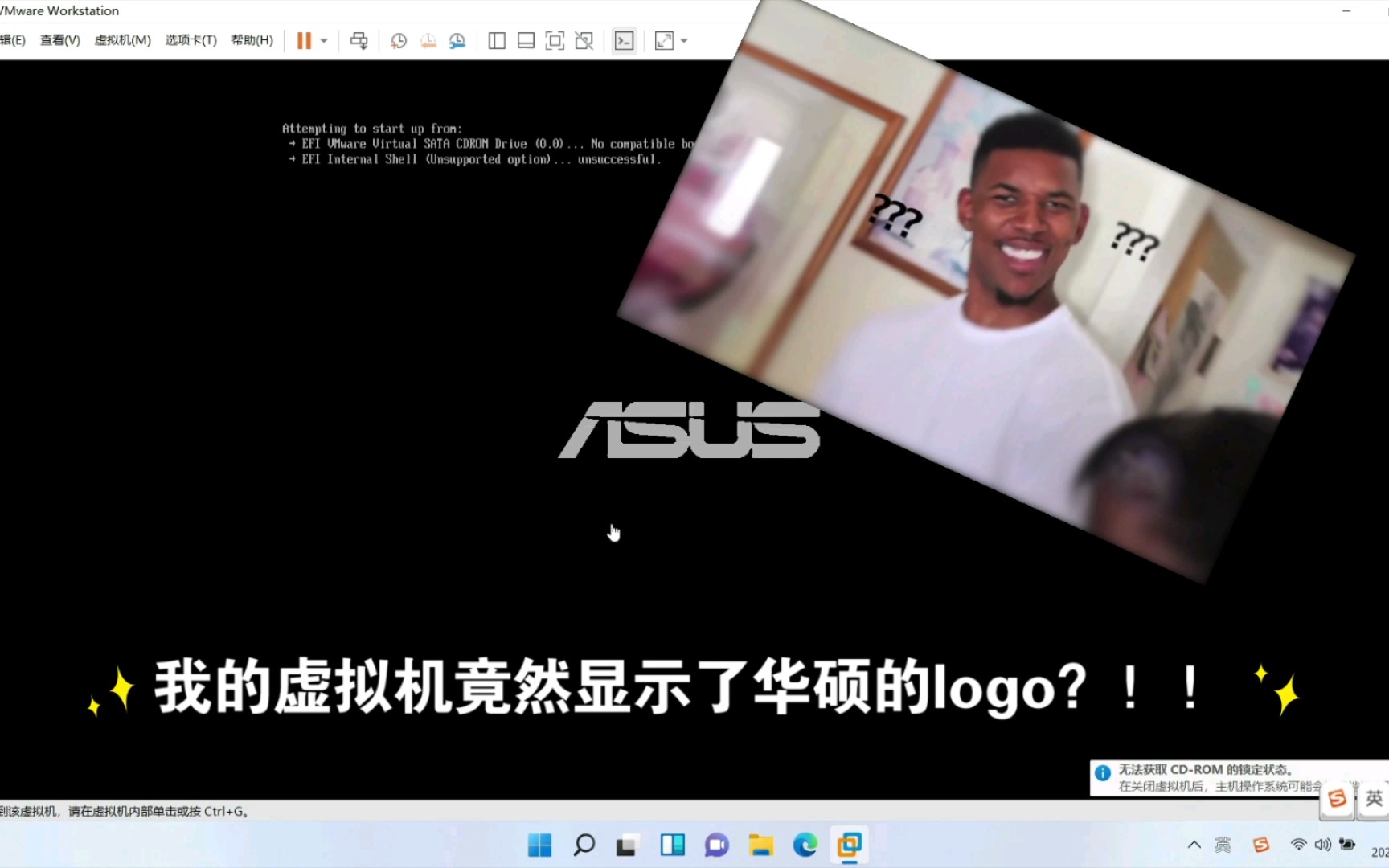Image resolution: width=1389 pixels, height=868 pixels.
Task: Click the Sogou input tray icon
Action: (1261, 845)
